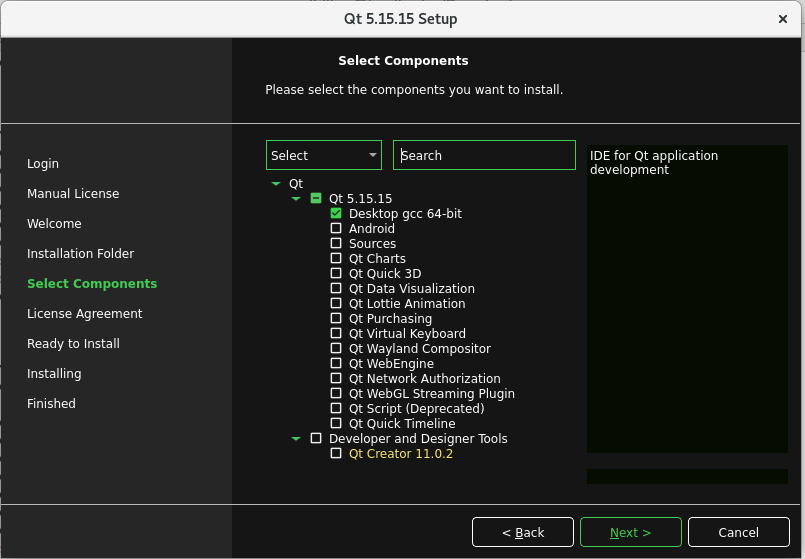This screenshot has height=559, width=805.
Task: Select the Qt WebEngine row label
Action: click(x=391, y=363)
